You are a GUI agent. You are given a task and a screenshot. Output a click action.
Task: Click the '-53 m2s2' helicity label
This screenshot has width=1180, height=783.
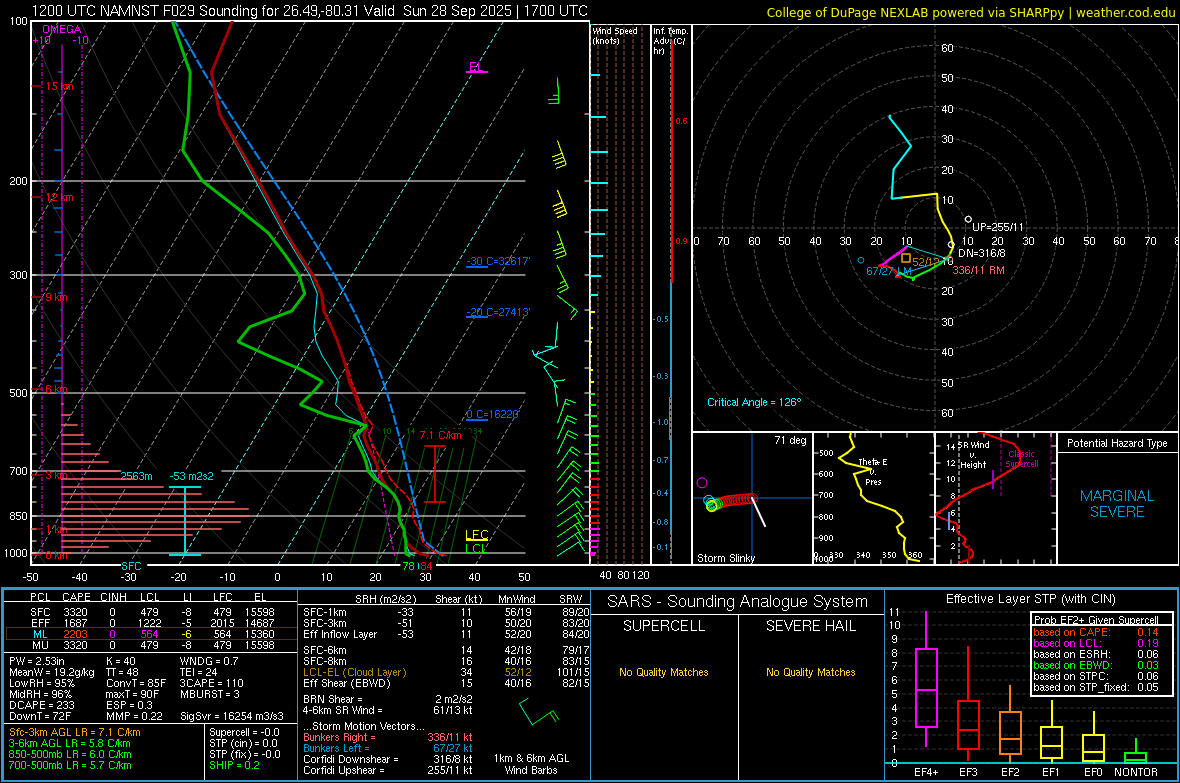[x=191, y=476]
